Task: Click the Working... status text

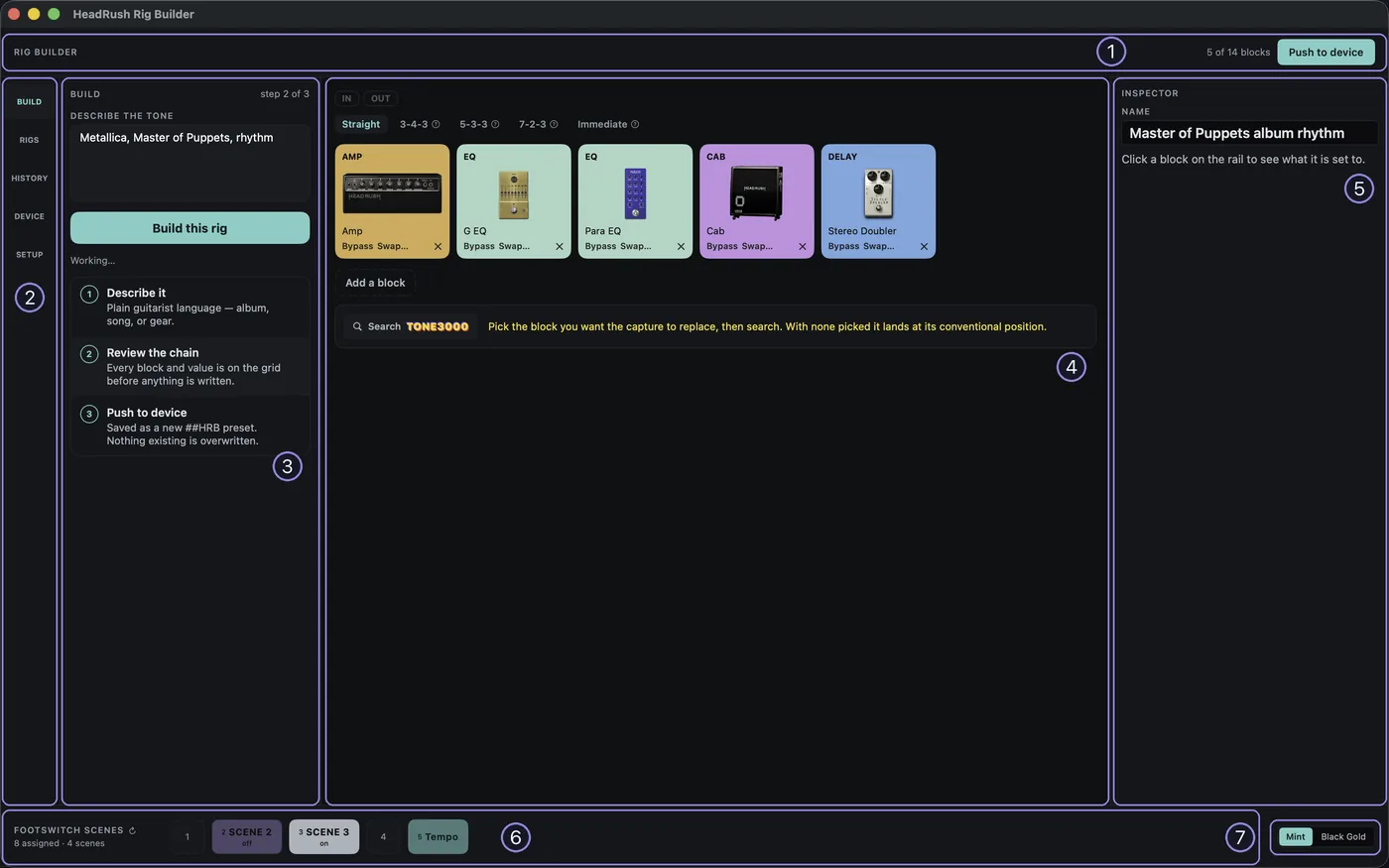Action: (92, 261)
